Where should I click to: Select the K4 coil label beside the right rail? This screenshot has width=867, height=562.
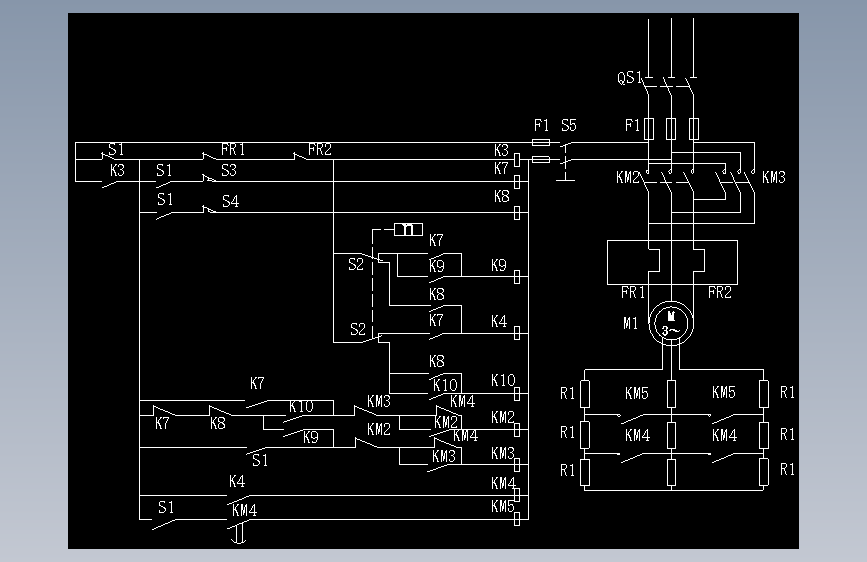[x=499, y=321]
